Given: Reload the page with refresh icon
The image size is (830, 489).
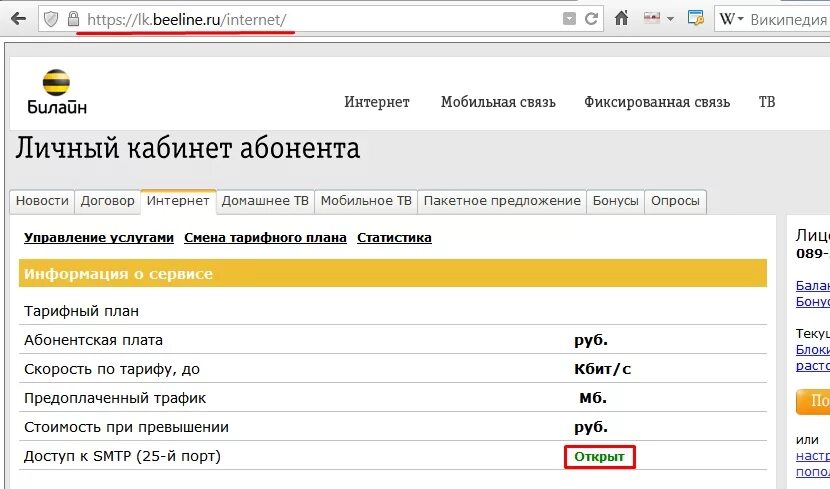Looking at the screenshot, I should (591, 19).
